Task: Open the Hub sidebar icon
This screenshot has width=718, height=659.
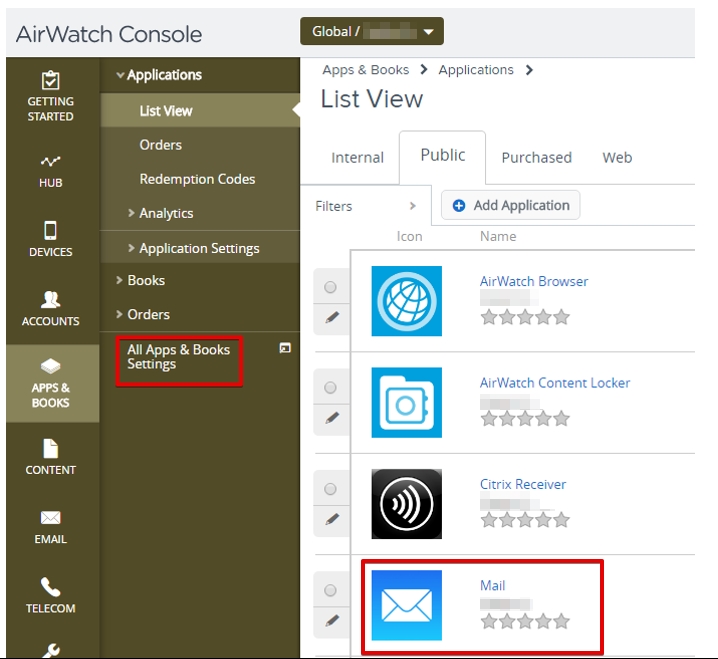Action: pyautogui.click(x=51, y=162)
